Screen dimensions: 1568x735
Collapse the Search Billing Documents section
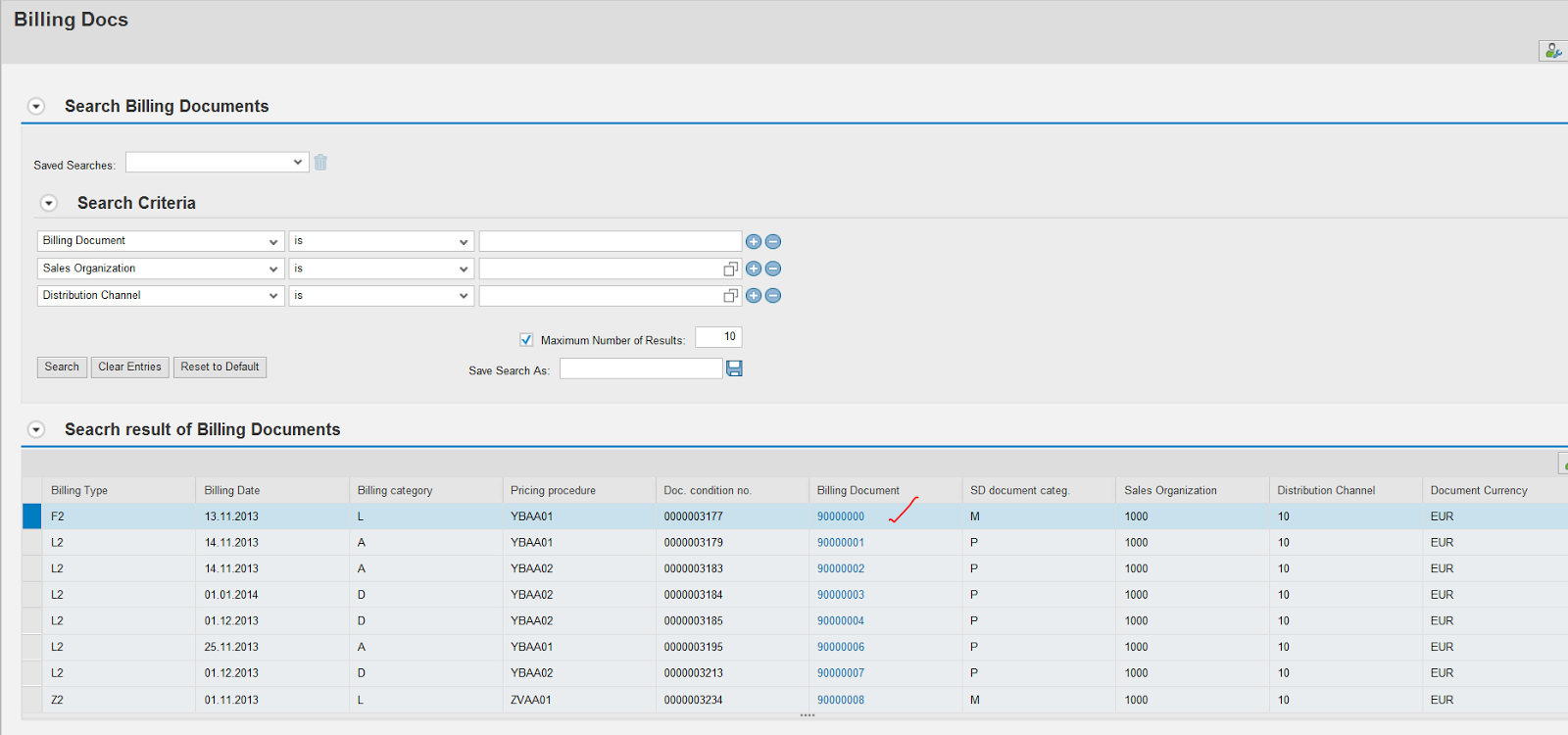[36, 106]
